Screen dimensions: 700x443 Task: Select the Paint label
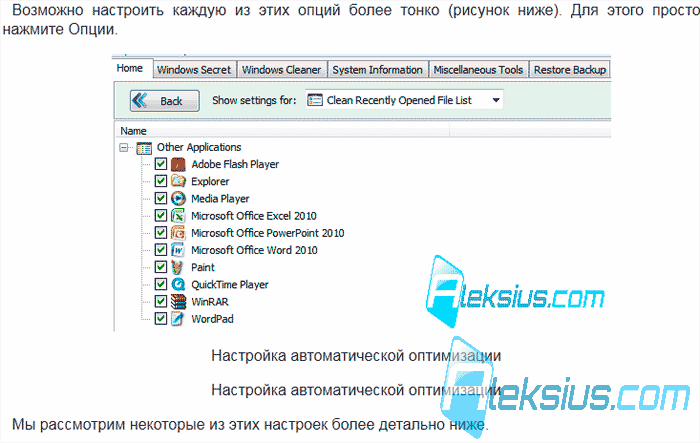click(203, 267)
